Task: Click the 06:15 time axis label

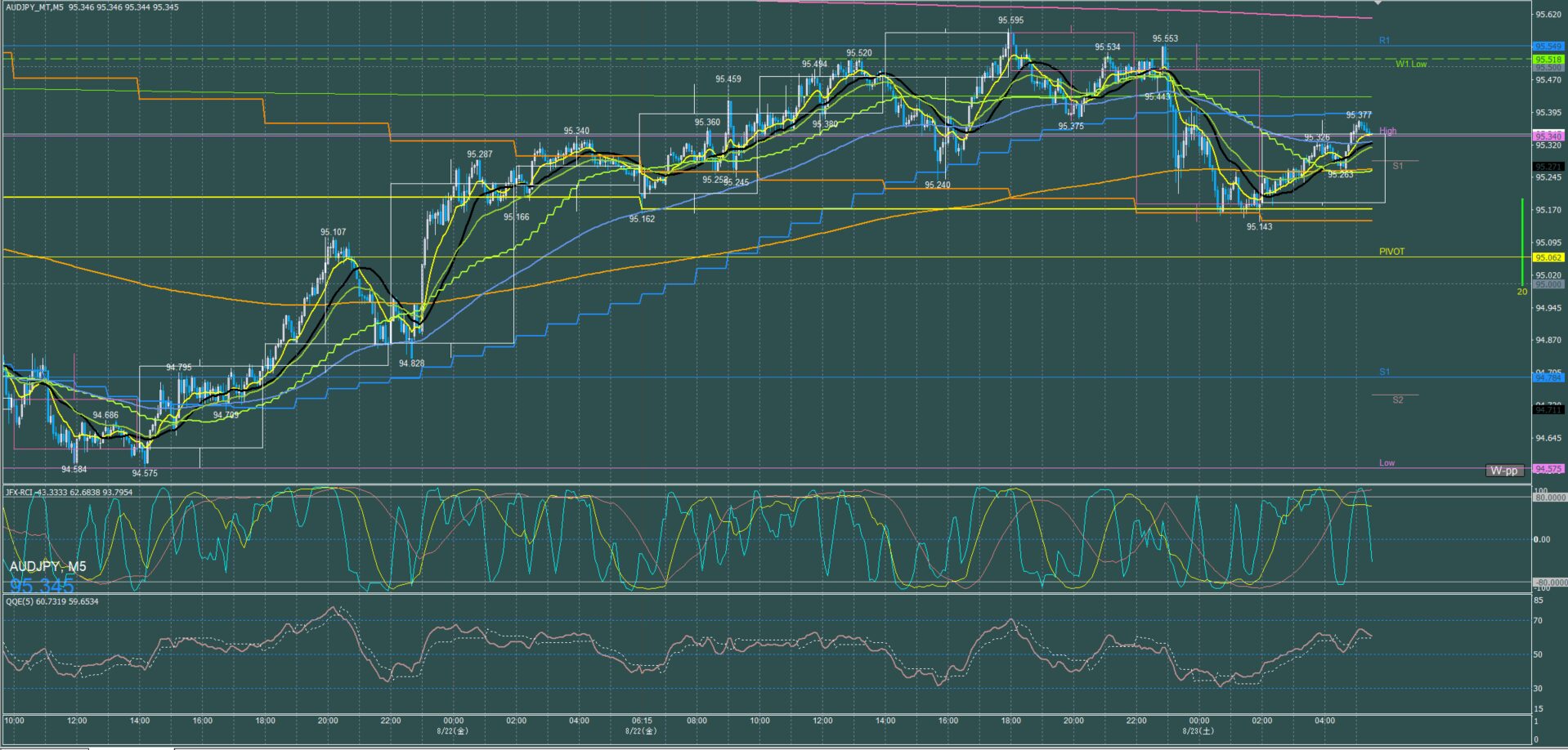Action: 642,721
